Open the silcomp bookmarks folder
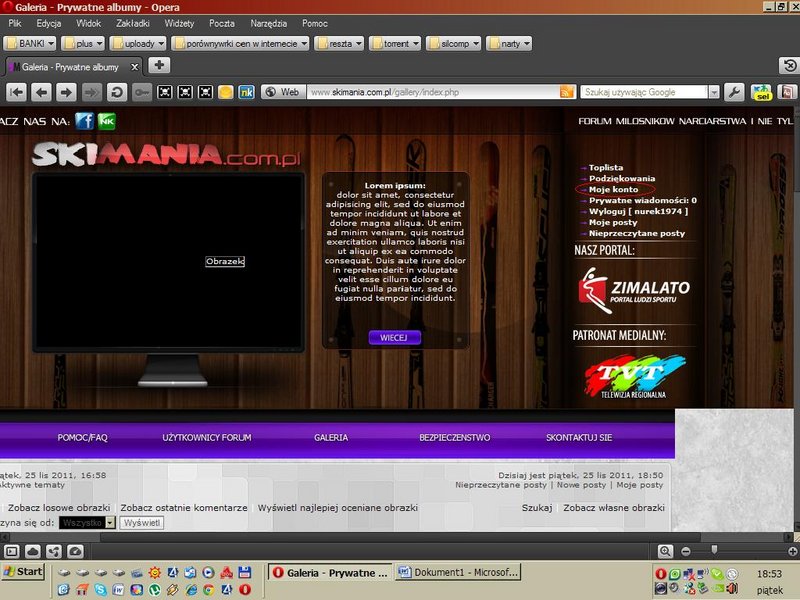 (454, 44)
